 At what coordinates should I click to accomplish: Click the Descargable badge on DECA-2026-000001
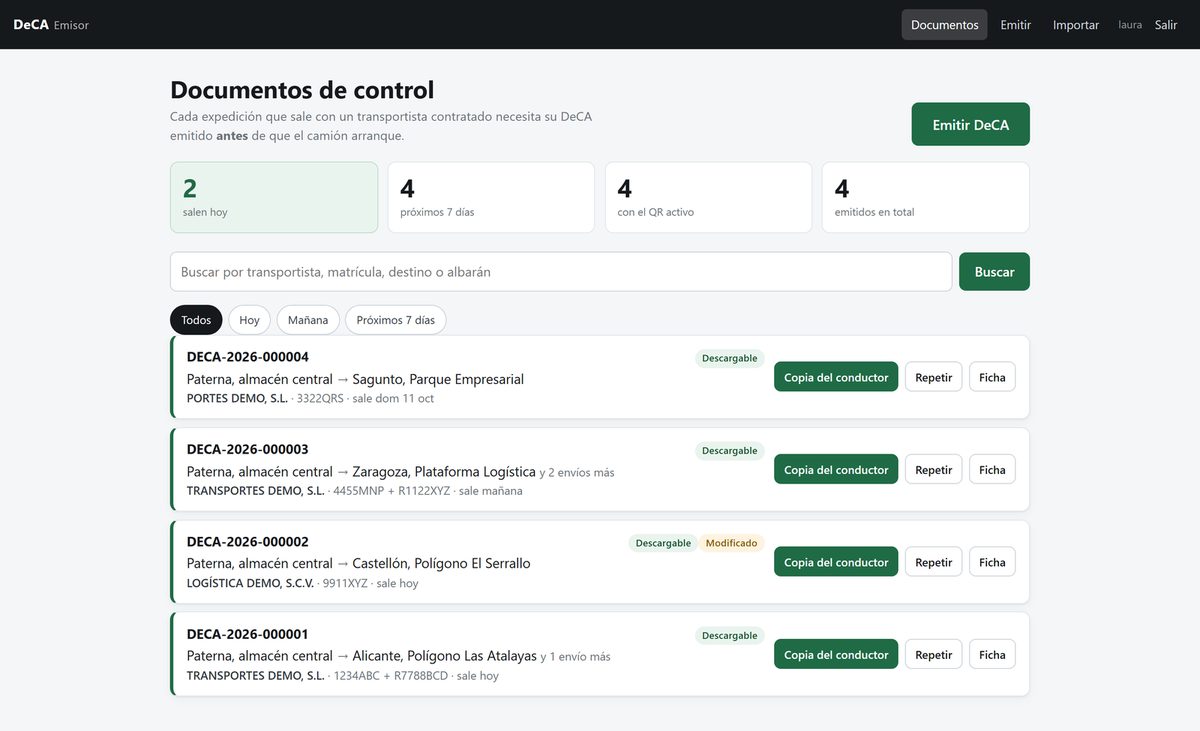pos(730,636)
